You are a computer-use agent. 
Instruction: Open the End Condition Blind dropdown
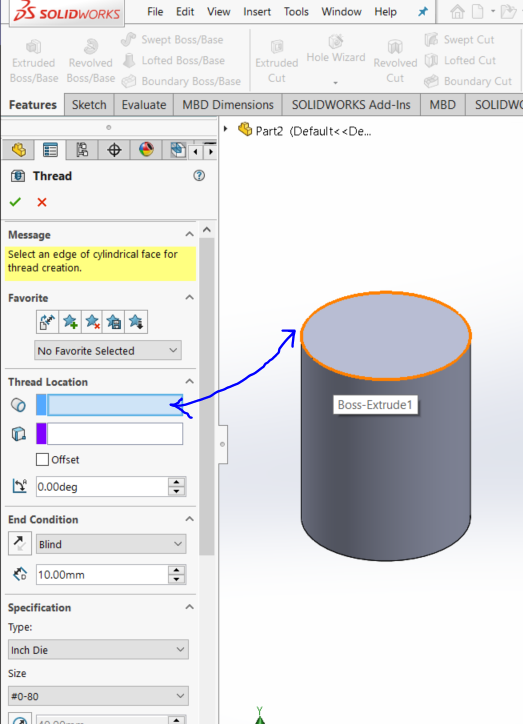click(111, 544)
